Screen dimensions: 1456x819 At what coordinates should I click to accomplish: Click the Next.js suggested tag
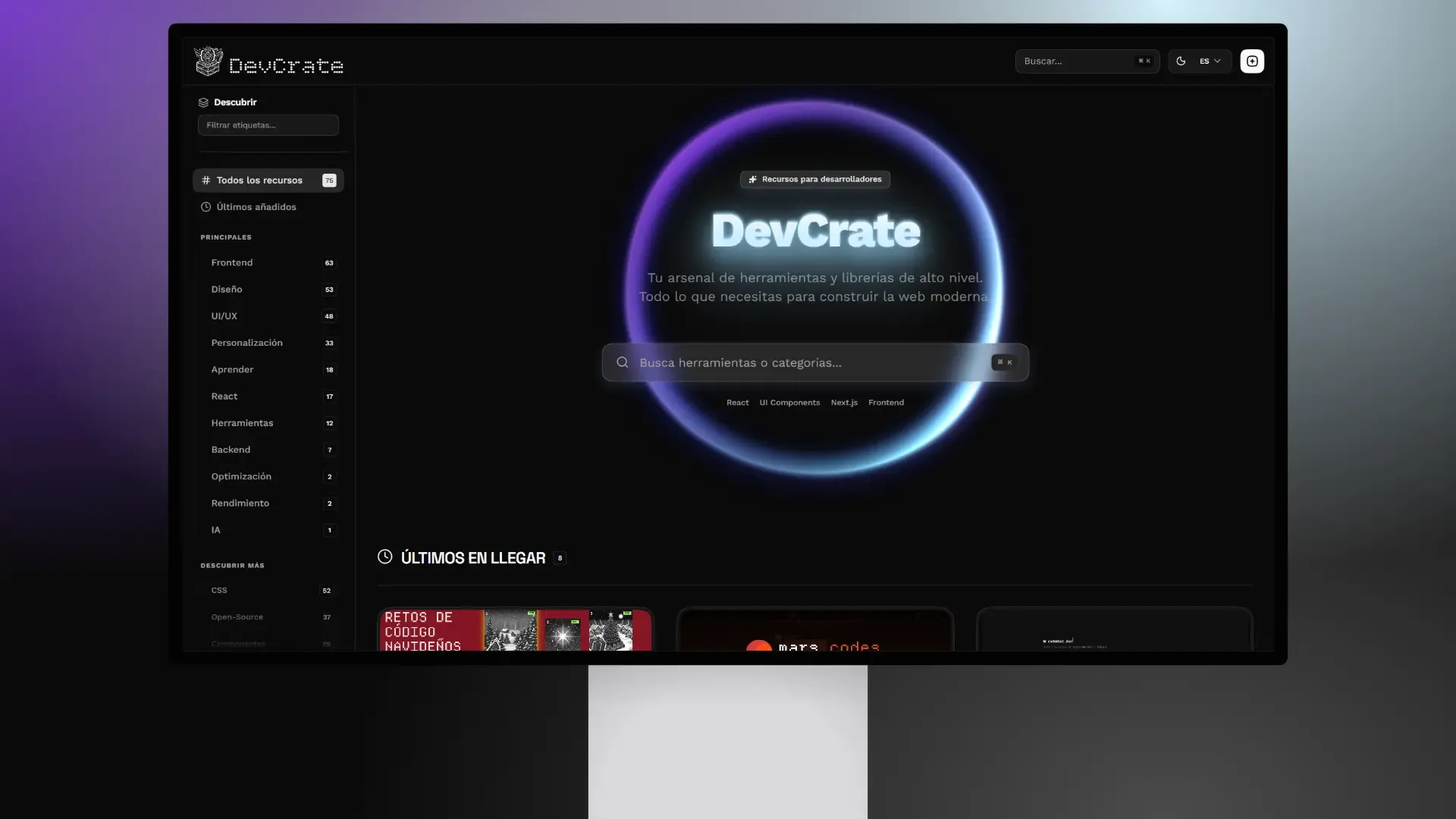pyautogui.click(x=843, y=403)
